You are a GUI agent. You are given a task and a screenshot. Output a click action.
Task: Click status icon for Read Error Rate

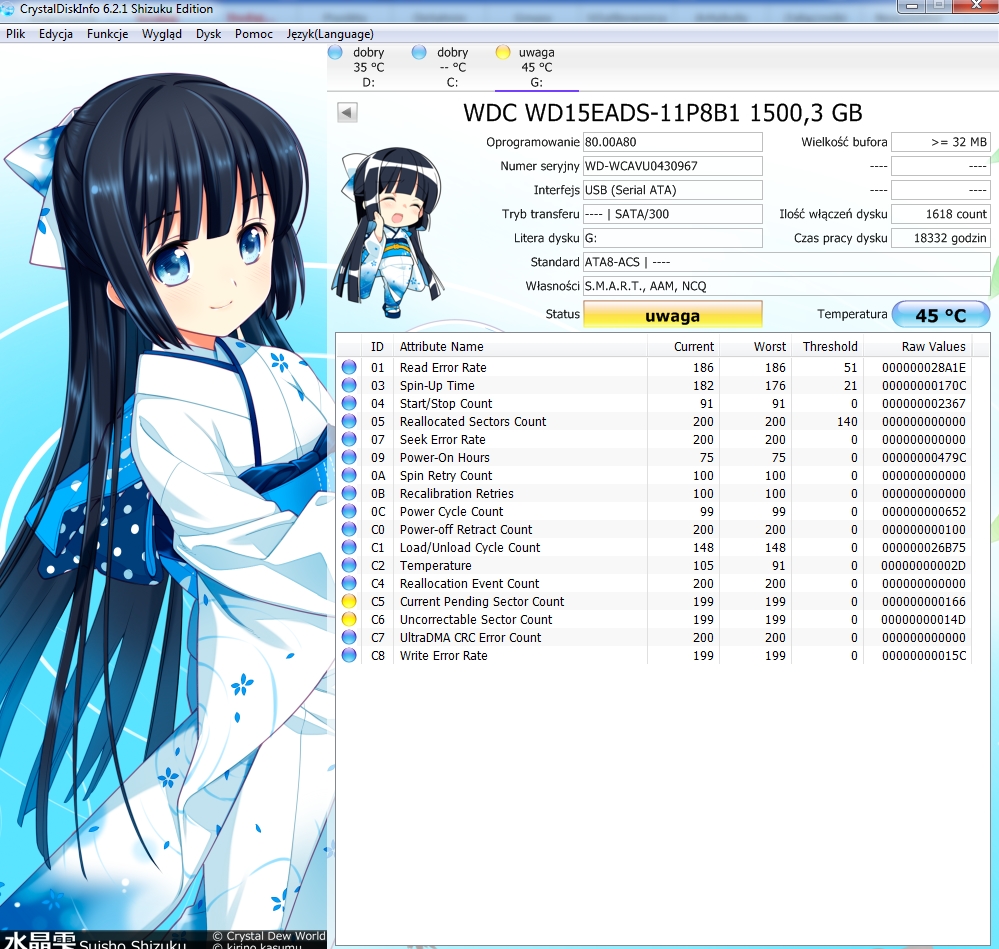[x=349, y=367]
